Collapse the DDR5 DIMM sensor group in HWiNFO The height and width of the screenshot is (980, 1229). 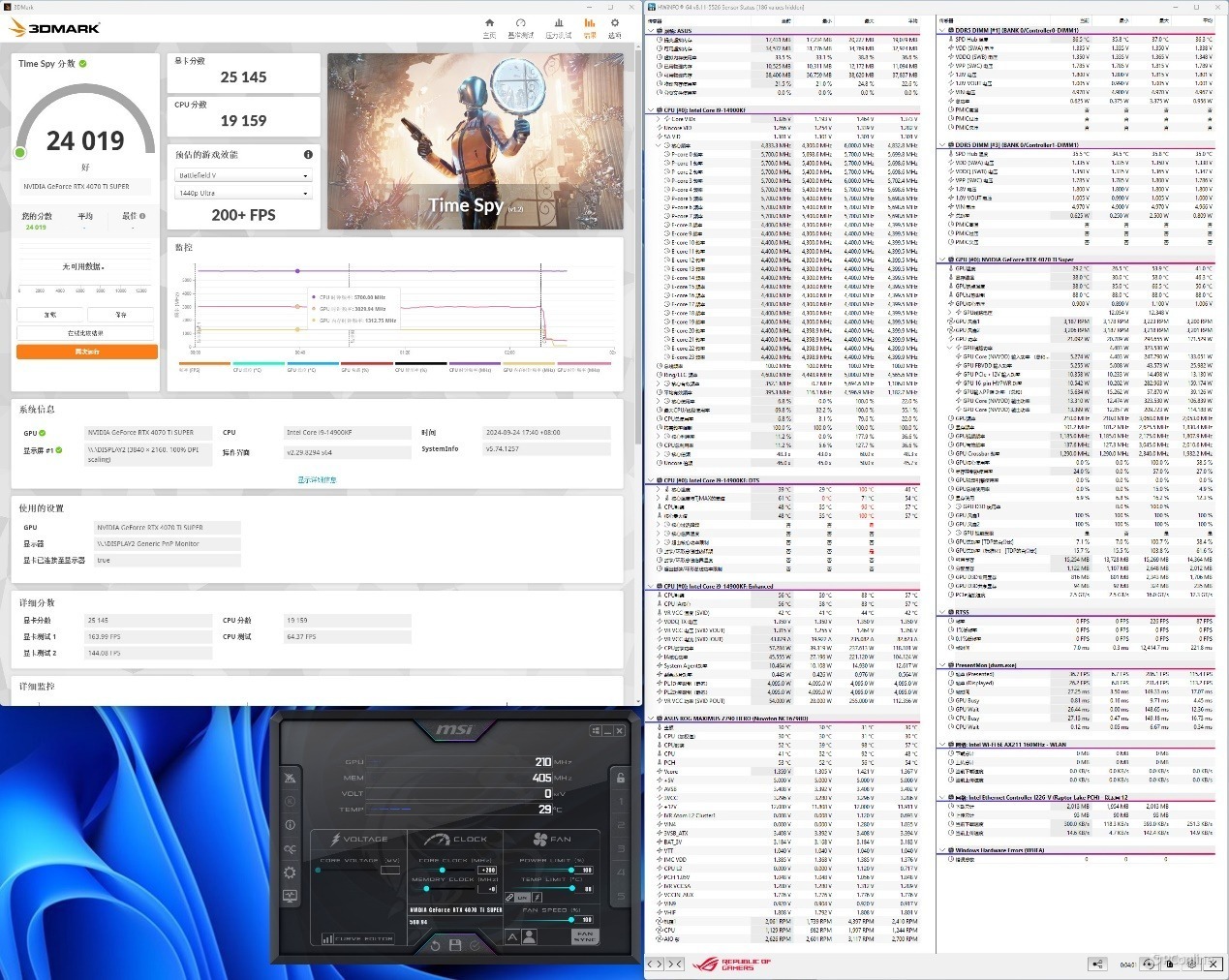[941, 30]
